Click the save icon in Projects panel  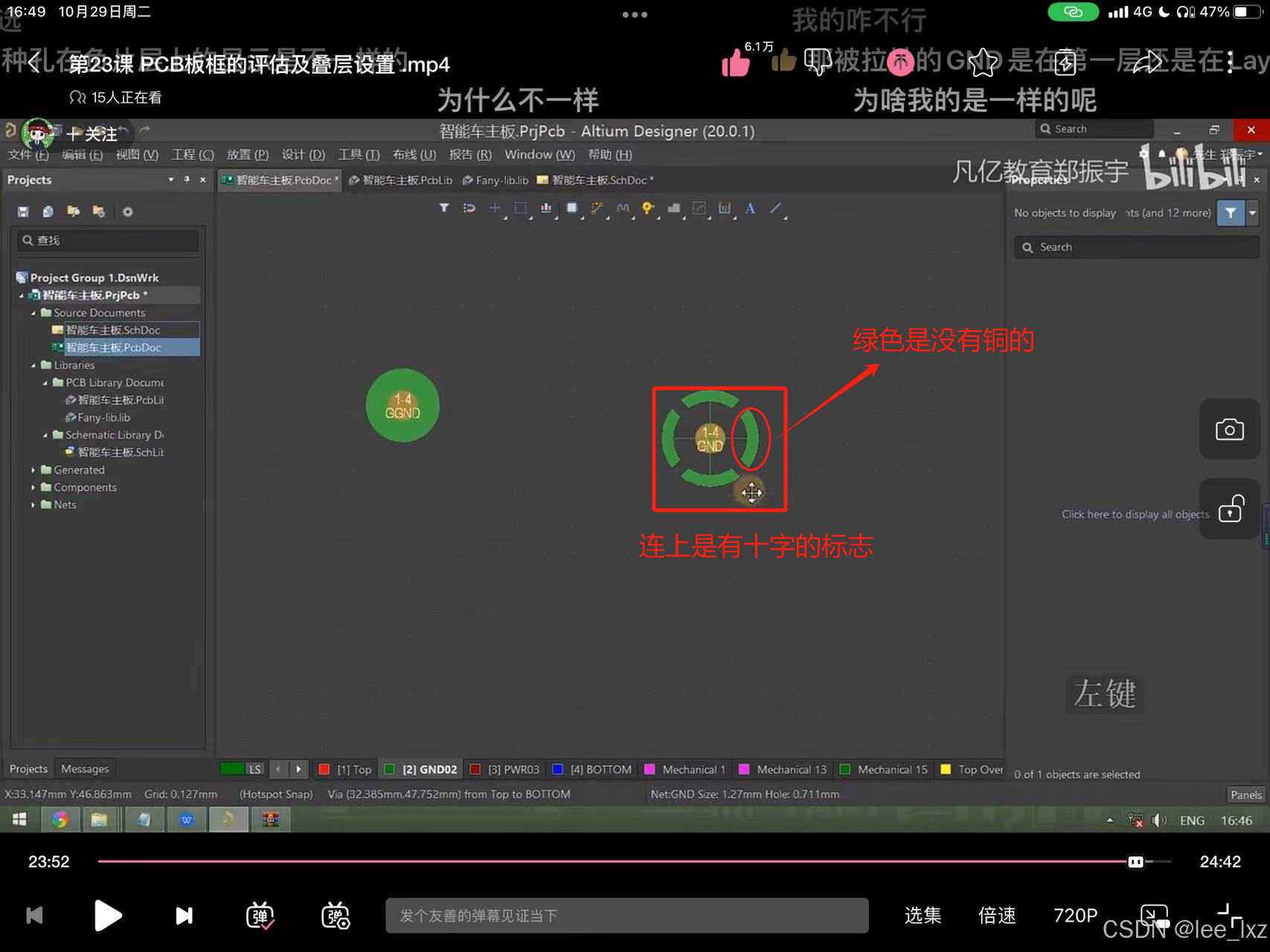coord(23,212)
